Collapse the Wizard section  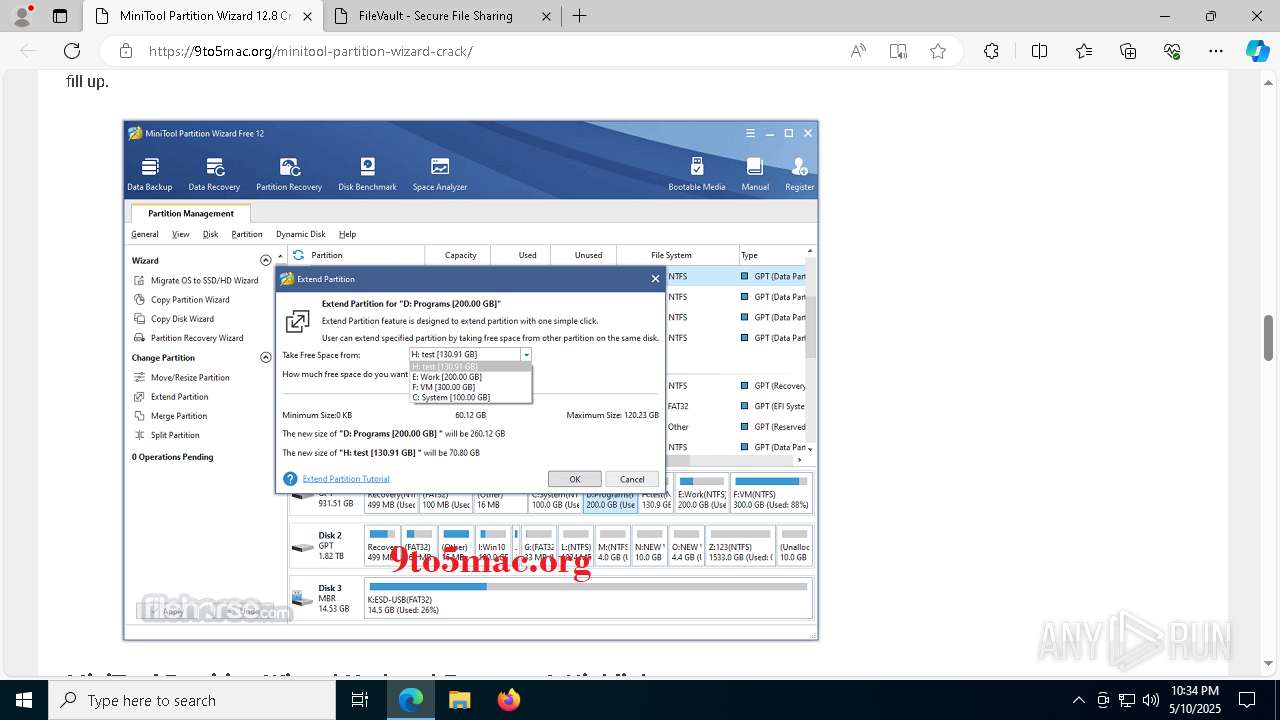(266, 260)
